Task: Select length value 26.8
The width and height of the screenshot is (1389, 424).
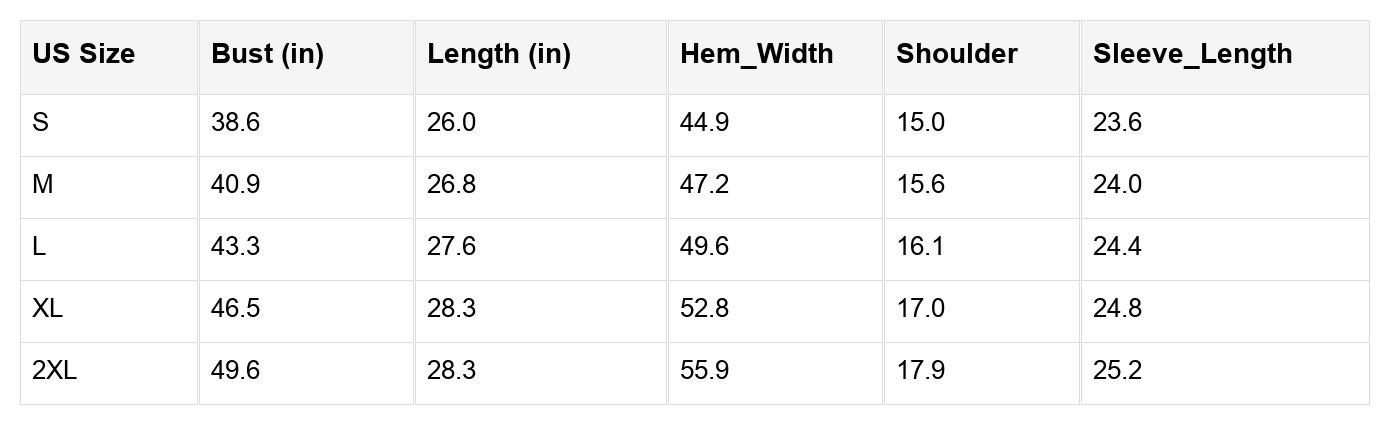Action: pos(451,185)
